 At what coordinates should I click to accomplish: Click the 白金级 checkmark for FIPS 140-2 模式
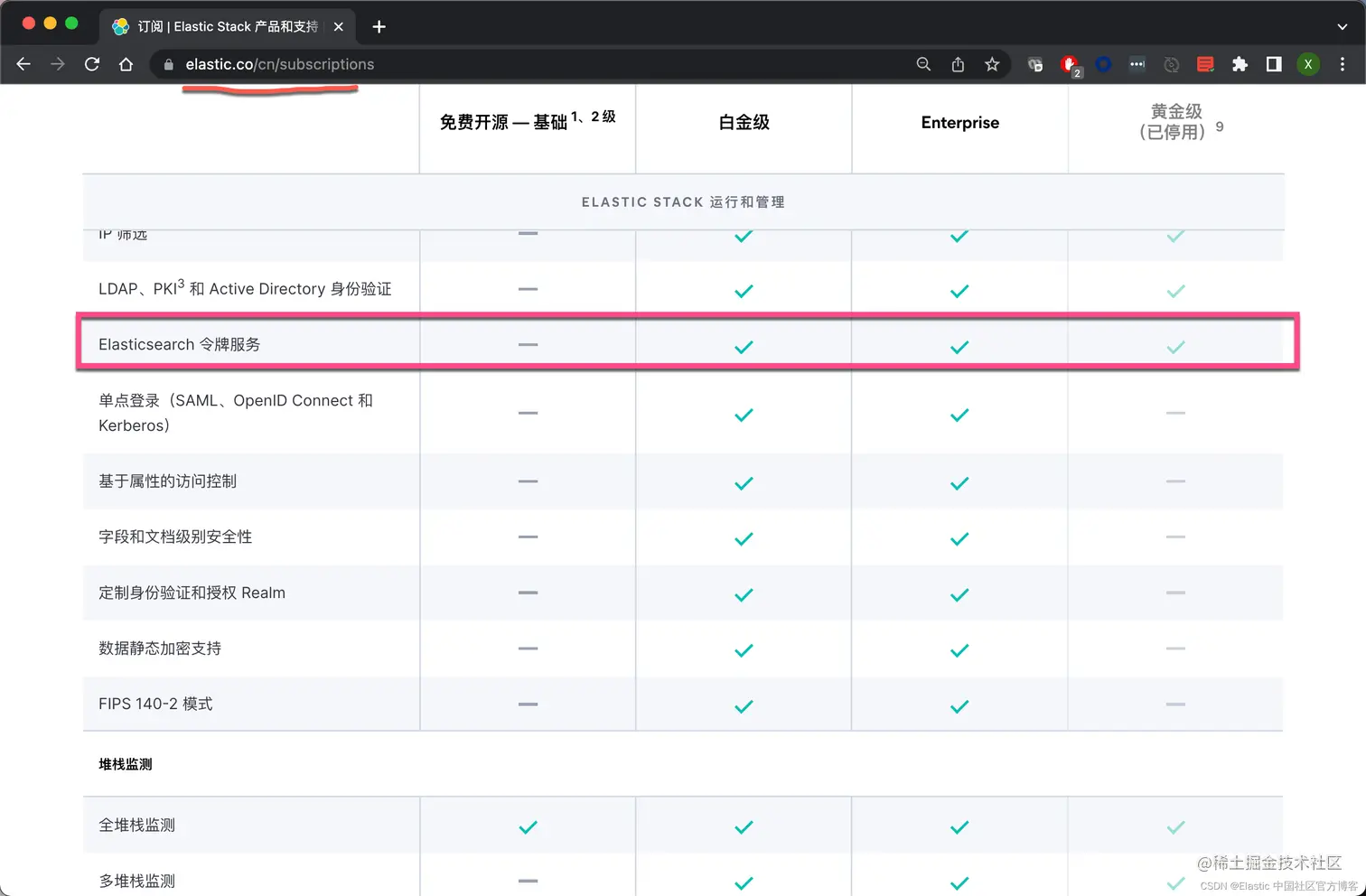(744, 706)
